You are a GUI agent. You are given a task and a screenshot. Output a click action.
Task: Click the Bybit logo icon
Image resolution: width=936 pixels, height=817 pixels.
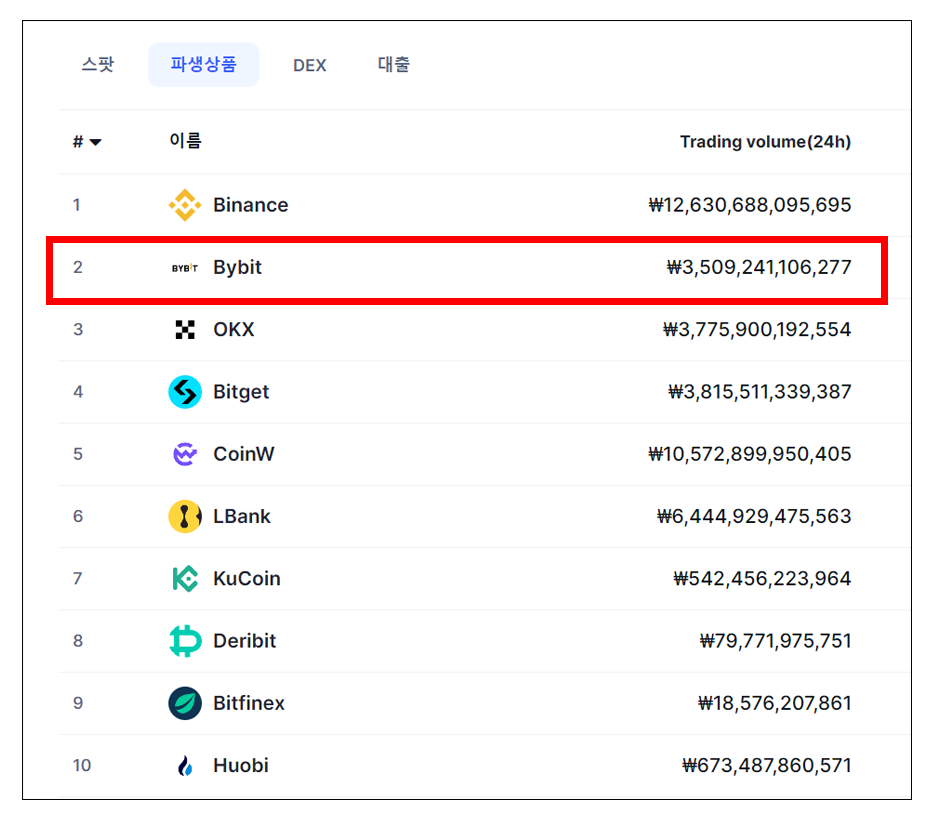point(185,268)
